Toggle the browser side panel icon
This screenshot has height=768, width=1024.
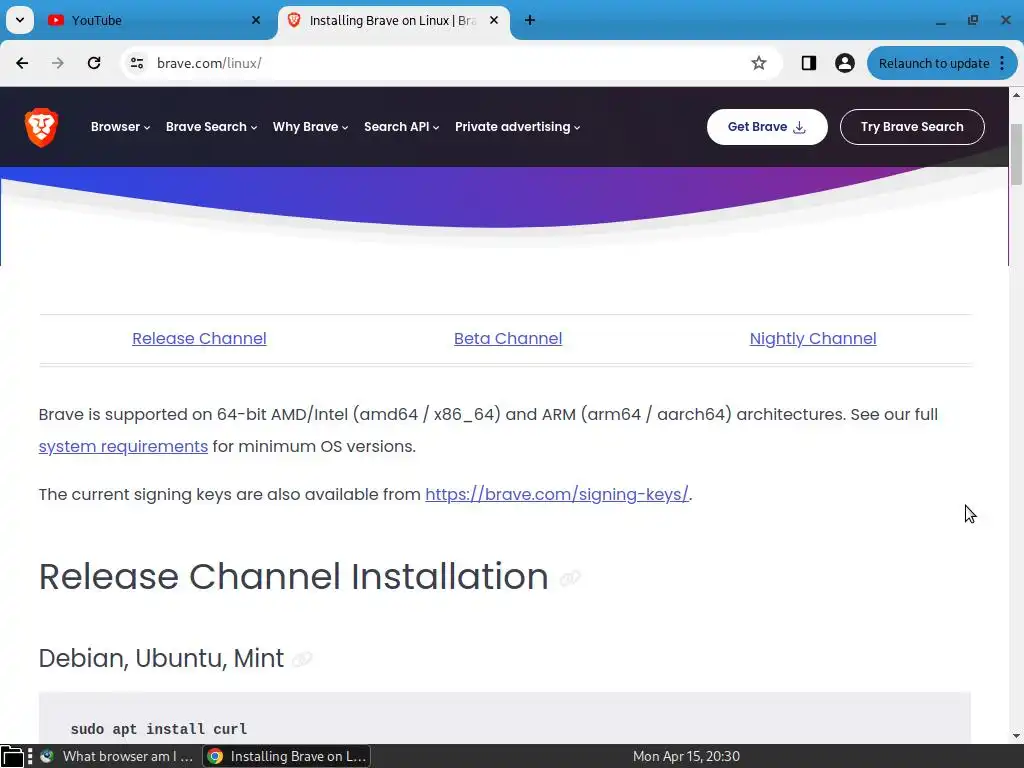[x=808, y=63]
